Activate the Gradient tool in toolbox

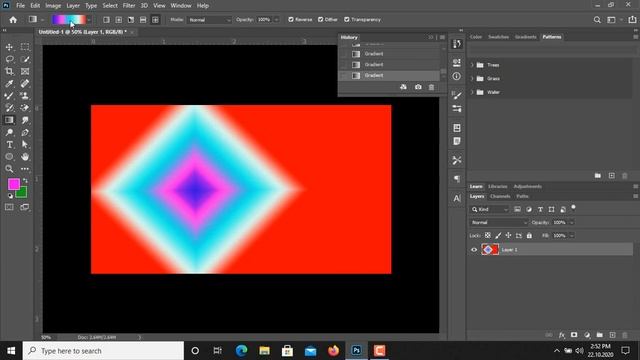pos(9,120)
